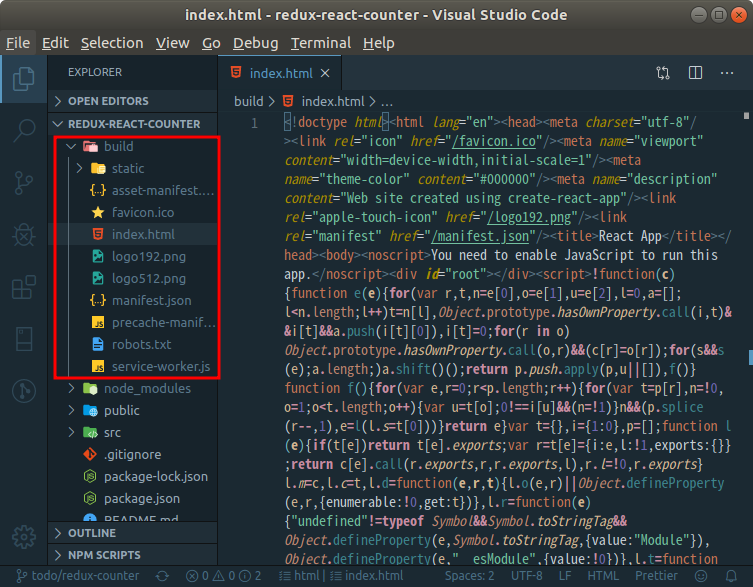Click the build breadcrumb segment
This screenshot has width=753, height=587.
[248, 101]
